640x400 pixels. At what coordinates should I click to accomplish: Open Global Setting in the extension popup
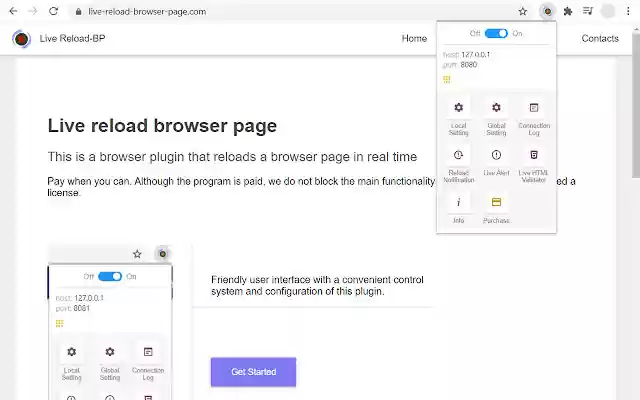496,116
